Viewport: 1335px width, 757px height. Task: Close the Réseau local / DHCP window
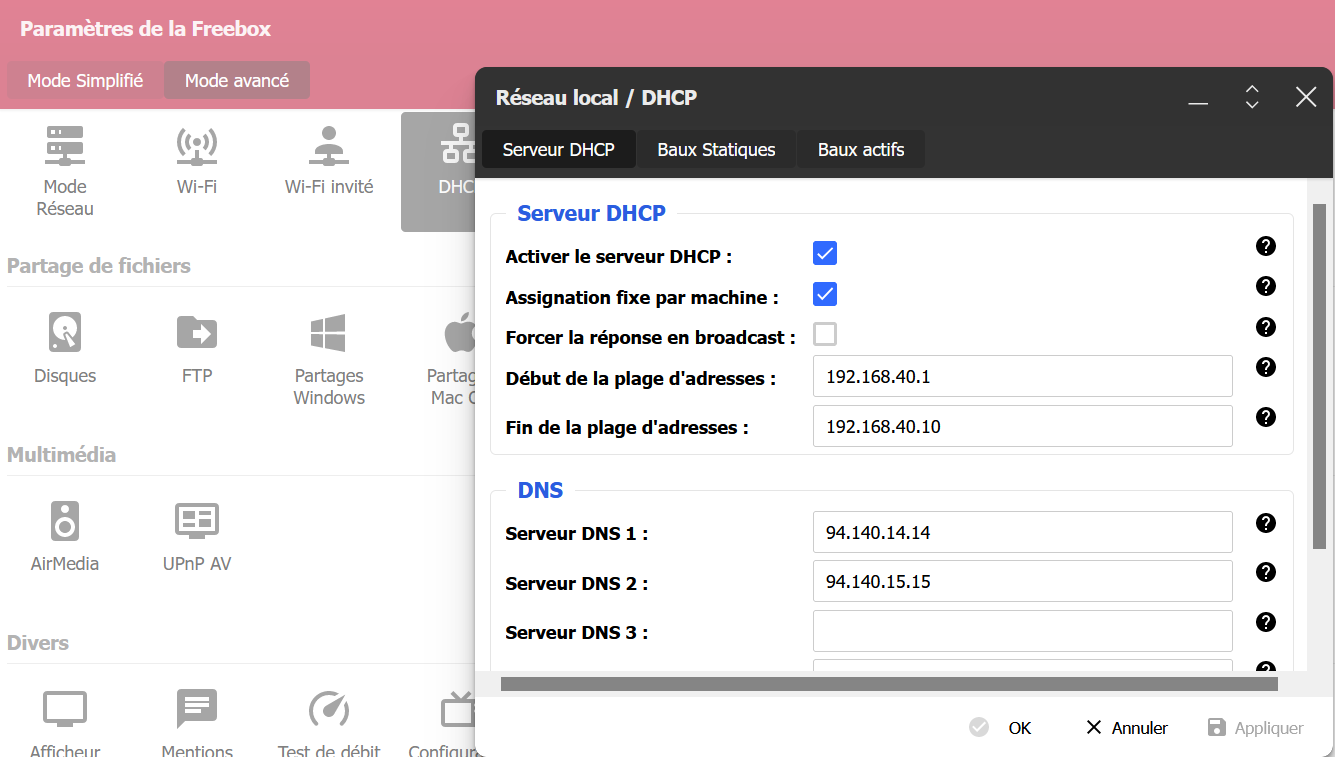(x=1306, y=97)
